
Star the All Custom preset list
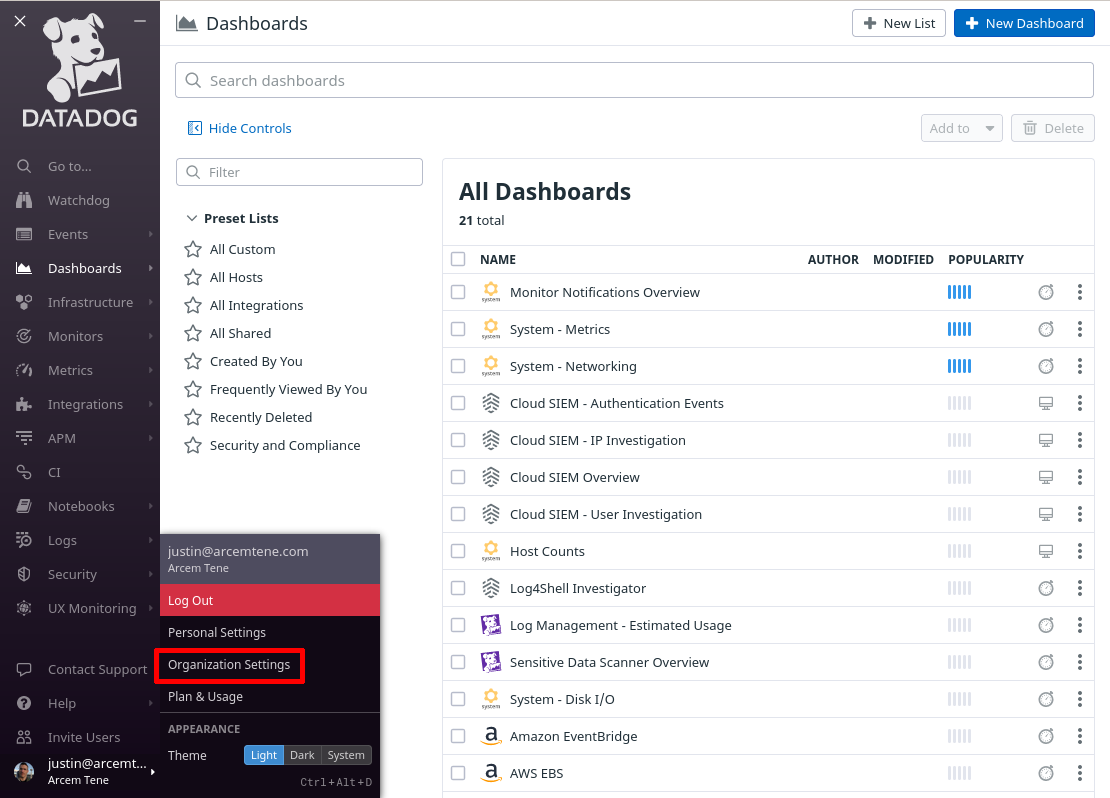click(193, 249)
